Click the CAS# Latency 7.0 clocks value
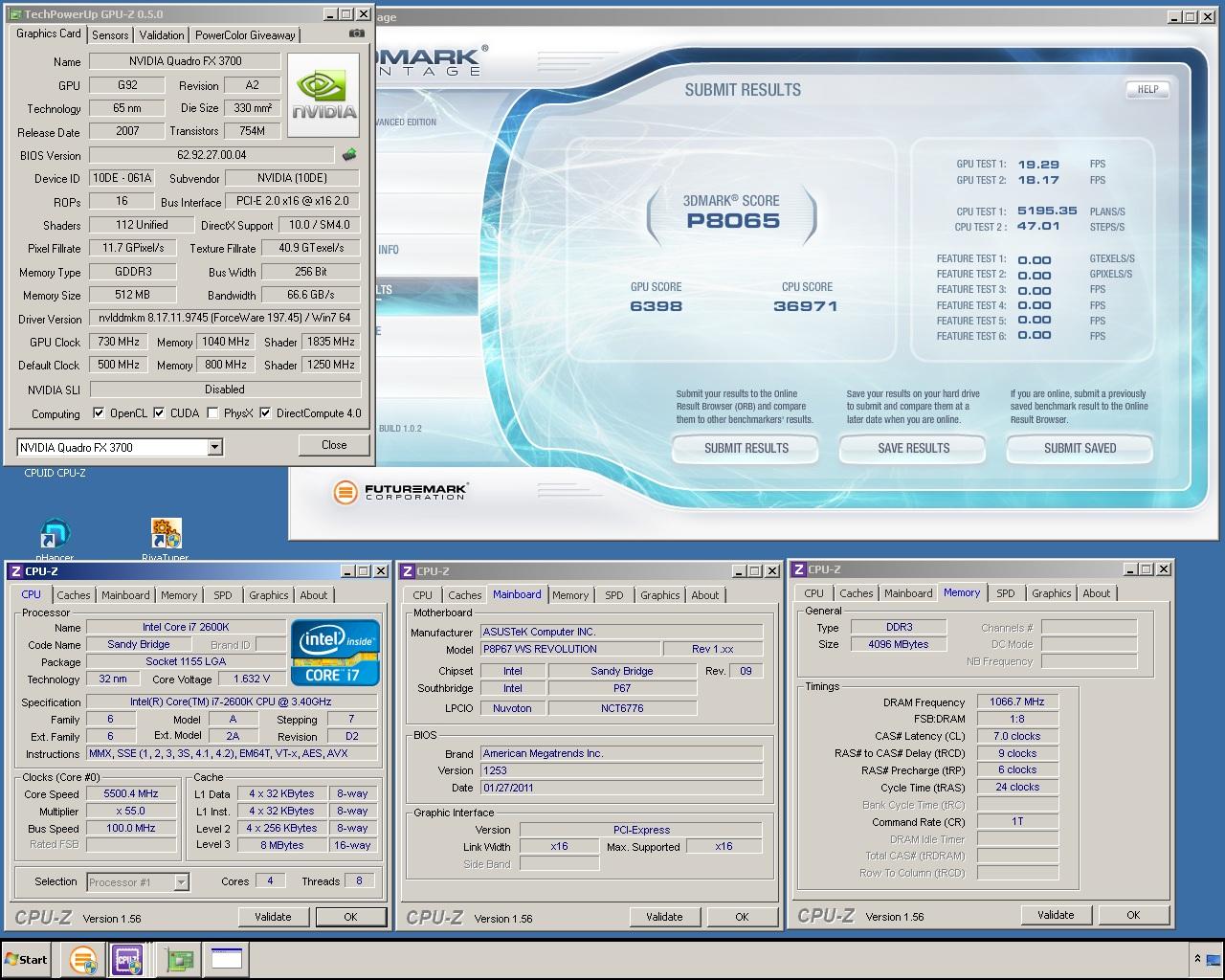Screen dimensions: 1225x980 pos(1017,736)
